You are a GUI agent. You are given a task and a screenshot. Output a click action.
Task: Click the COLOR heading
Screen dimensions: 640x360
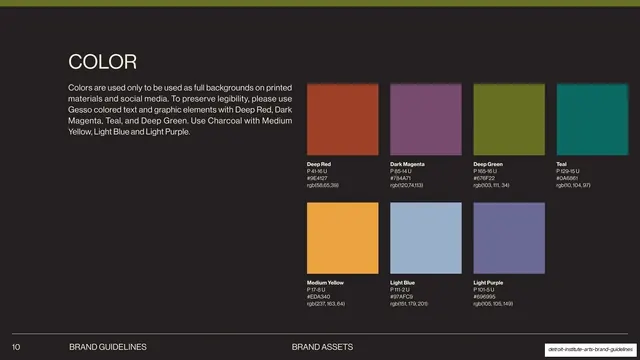click(102, 62)
